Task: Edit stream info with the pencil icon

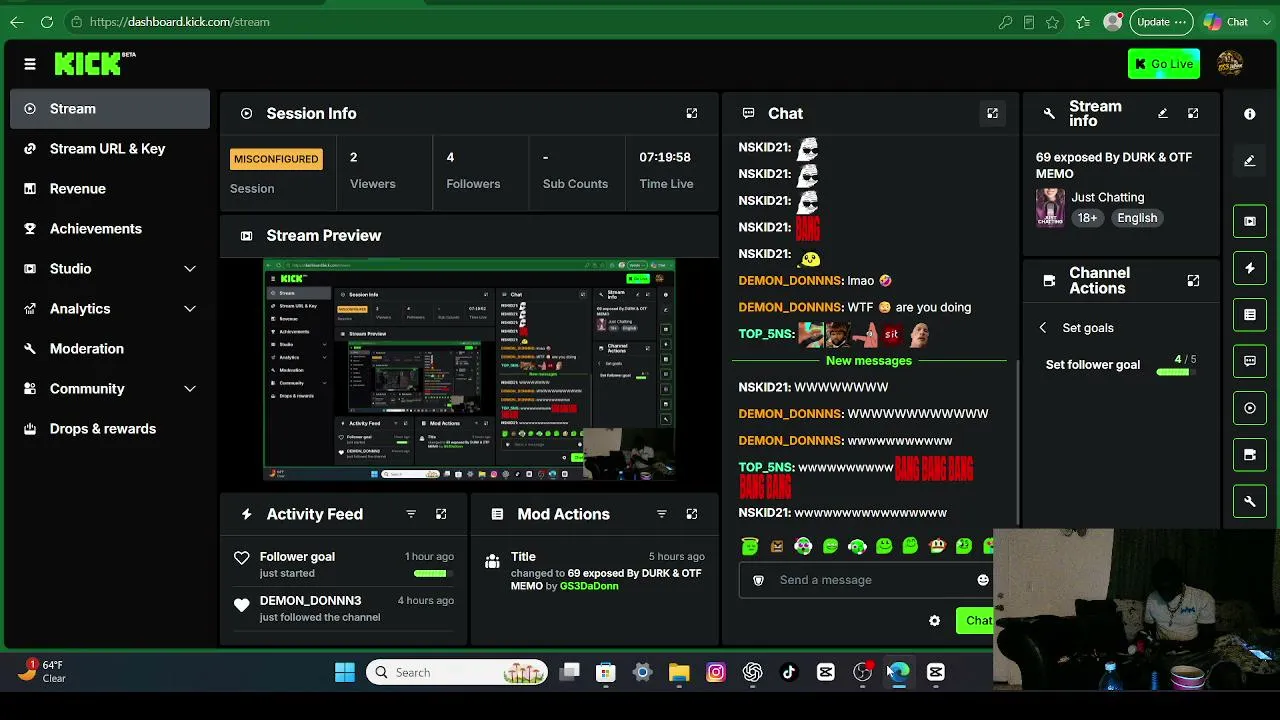Action: [x=1163, y=113]
